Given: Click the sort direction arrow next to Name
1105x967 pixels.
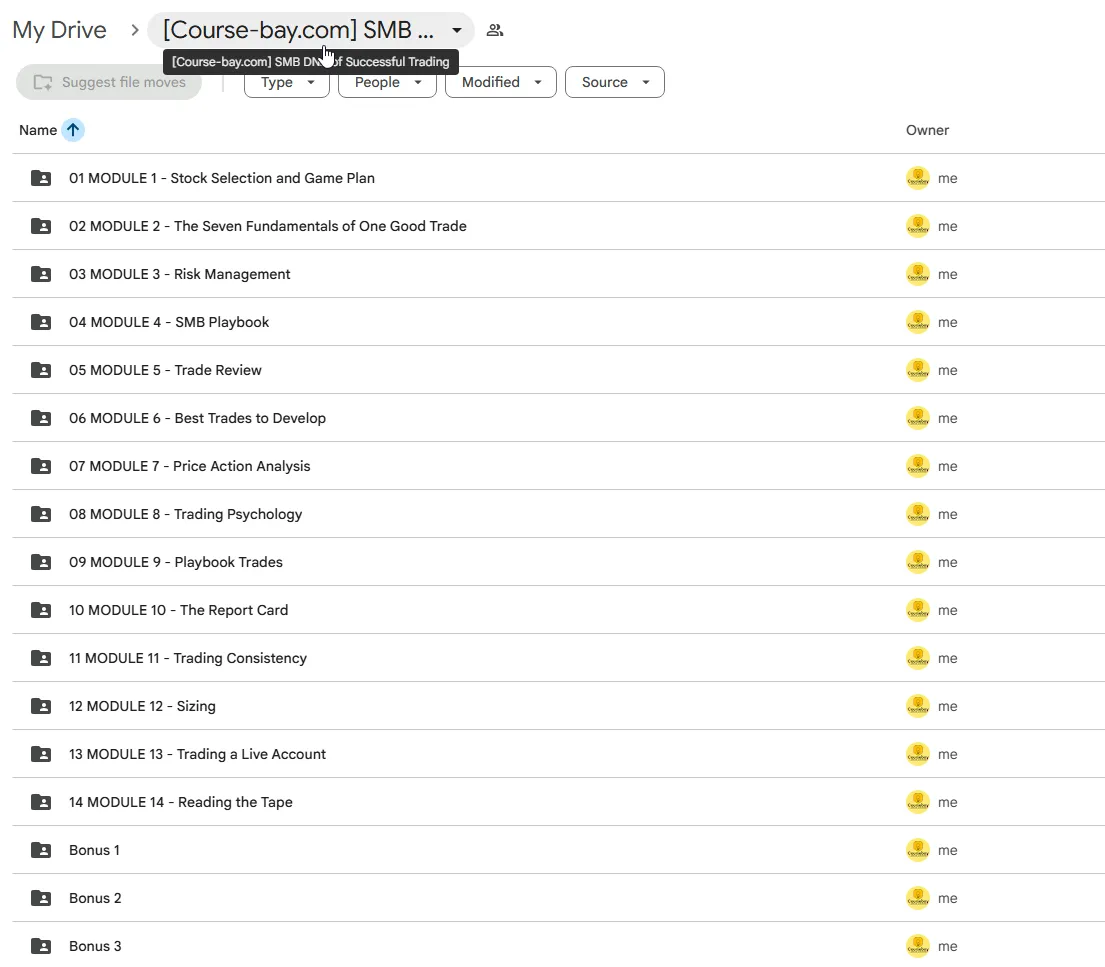Looking at the screenshot, I should (73, 130).
